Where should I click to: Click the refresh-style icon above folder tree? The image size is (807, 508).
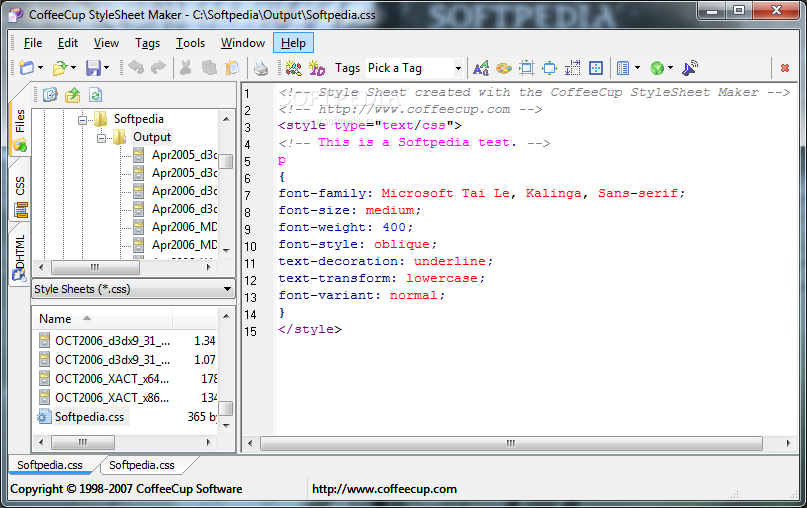click(50, 95)
